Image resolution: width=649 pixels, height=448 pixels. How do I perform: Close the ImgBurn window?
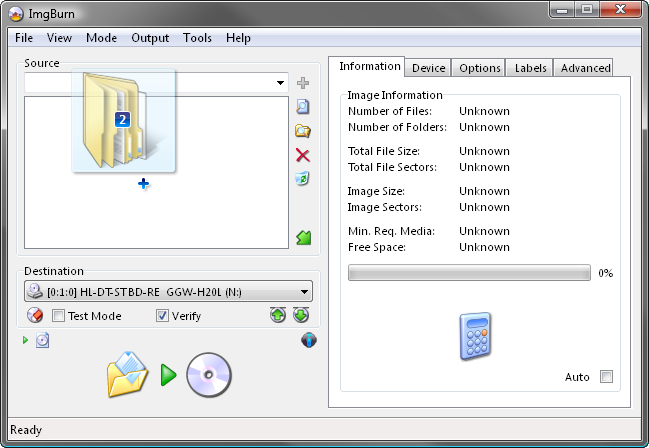point(620,10)
